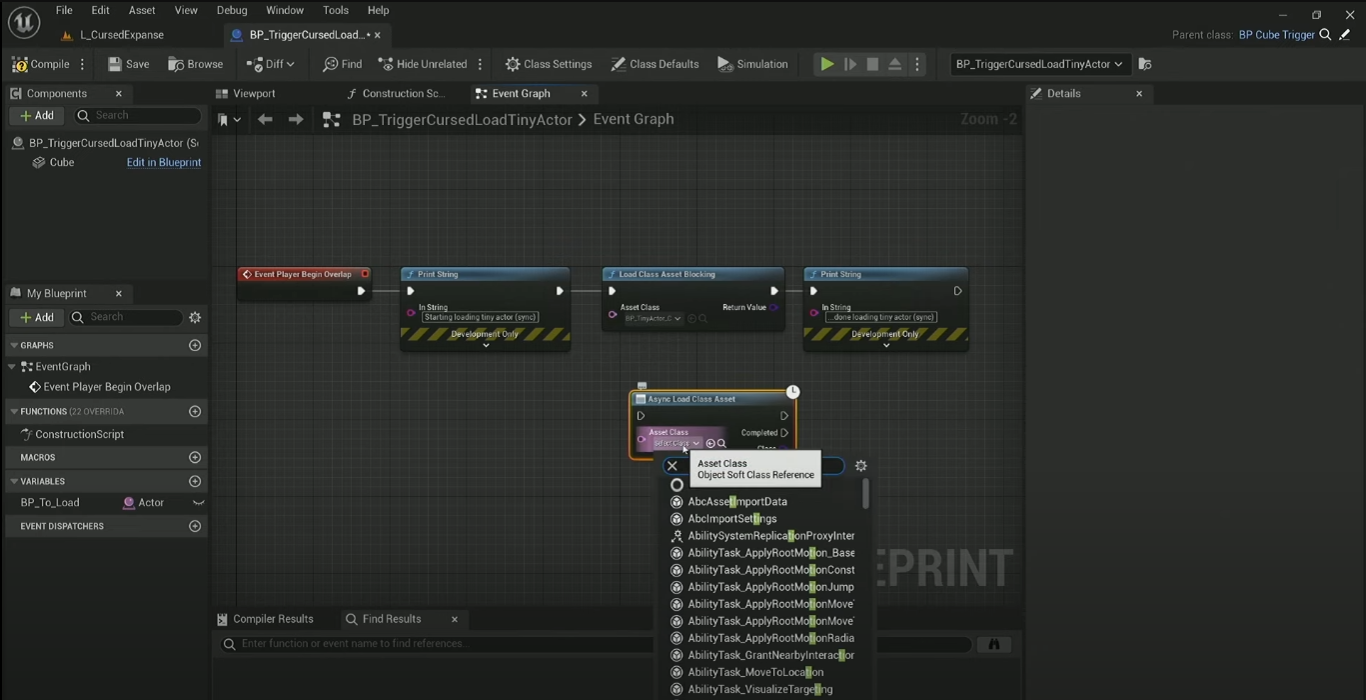
Task: Open Select Class dropdown on Async node
Action: pos(676,443)
